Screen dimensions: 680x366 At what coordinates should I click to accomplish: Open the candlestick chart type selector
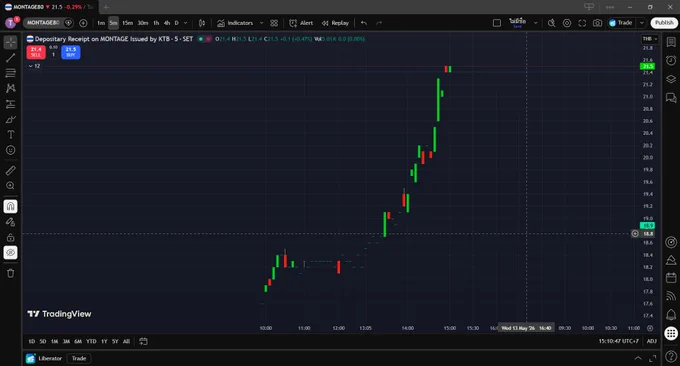coord(202,23)
